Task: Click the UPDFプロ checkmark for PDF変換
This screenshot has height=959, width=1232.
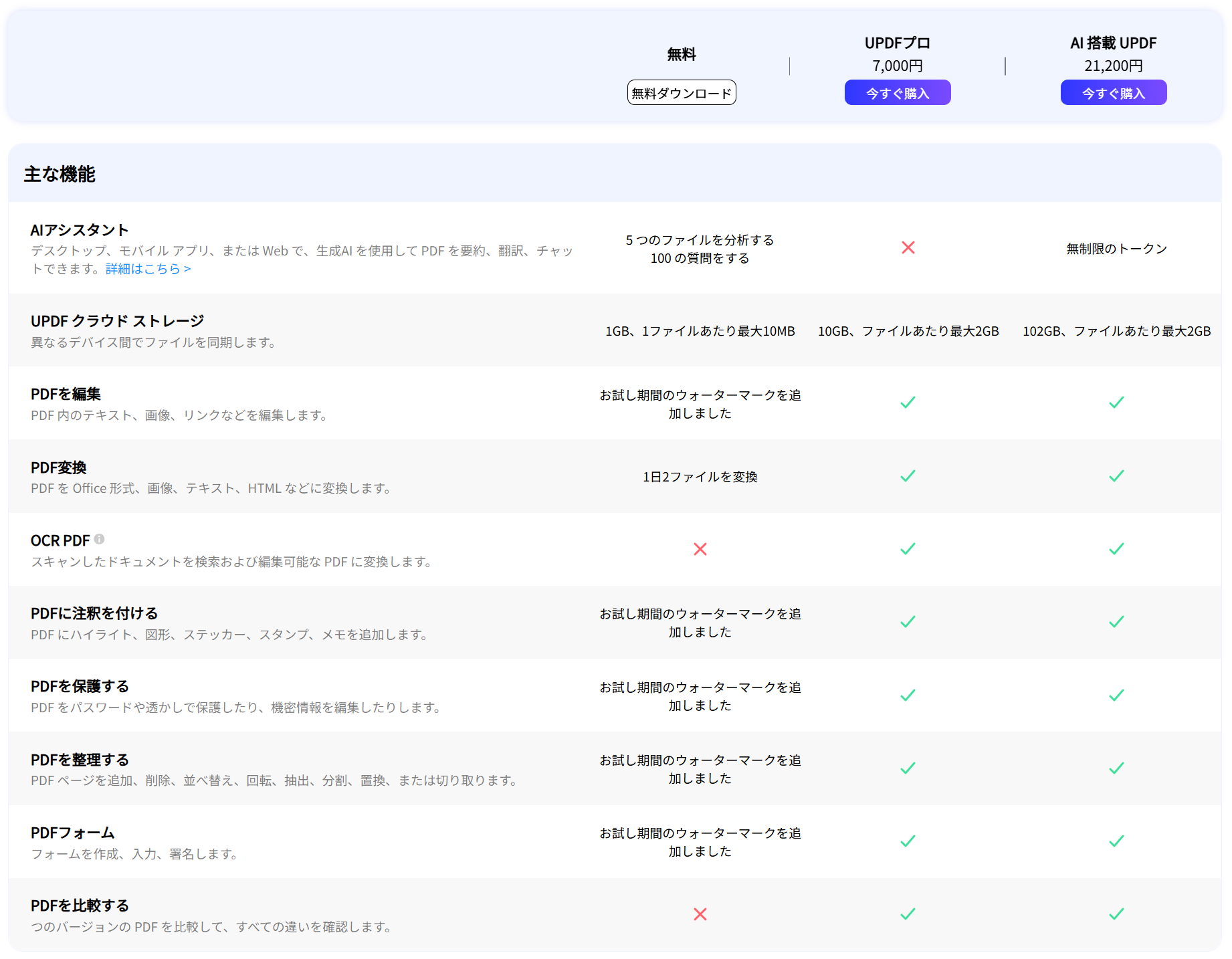Action: [x=908, y=476]
